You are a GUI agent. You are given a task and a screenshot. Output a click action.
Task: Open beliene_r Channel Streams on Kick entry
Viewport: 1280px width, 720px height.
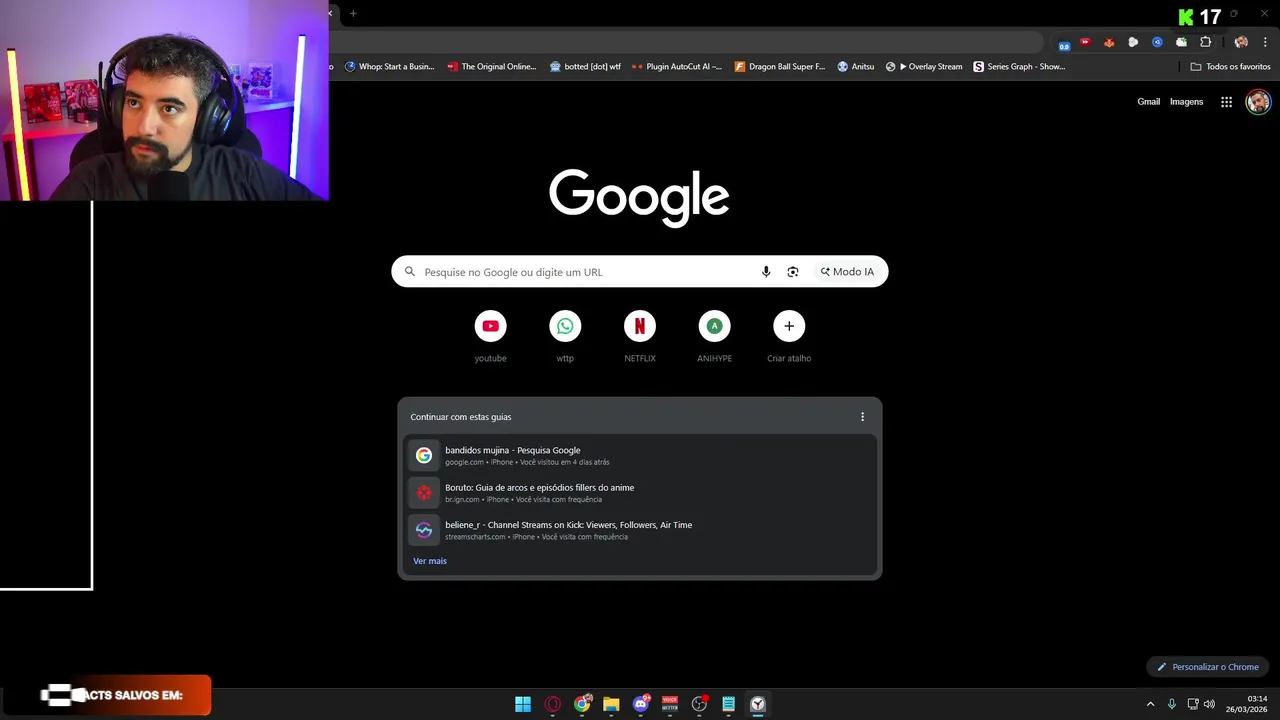pyautogui.click(x=640, y=530)
